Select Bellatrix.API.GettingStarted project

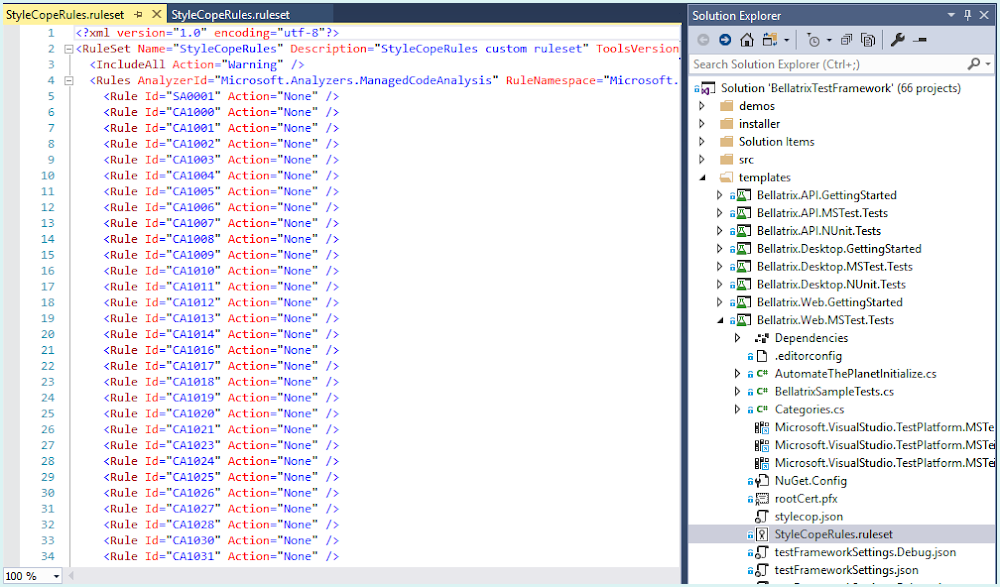827,195
